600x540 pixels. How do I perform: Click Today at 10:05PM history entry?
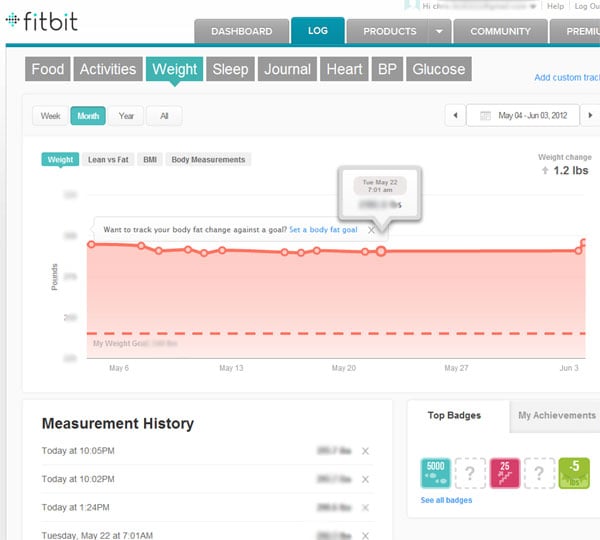(x=78, y=451)
